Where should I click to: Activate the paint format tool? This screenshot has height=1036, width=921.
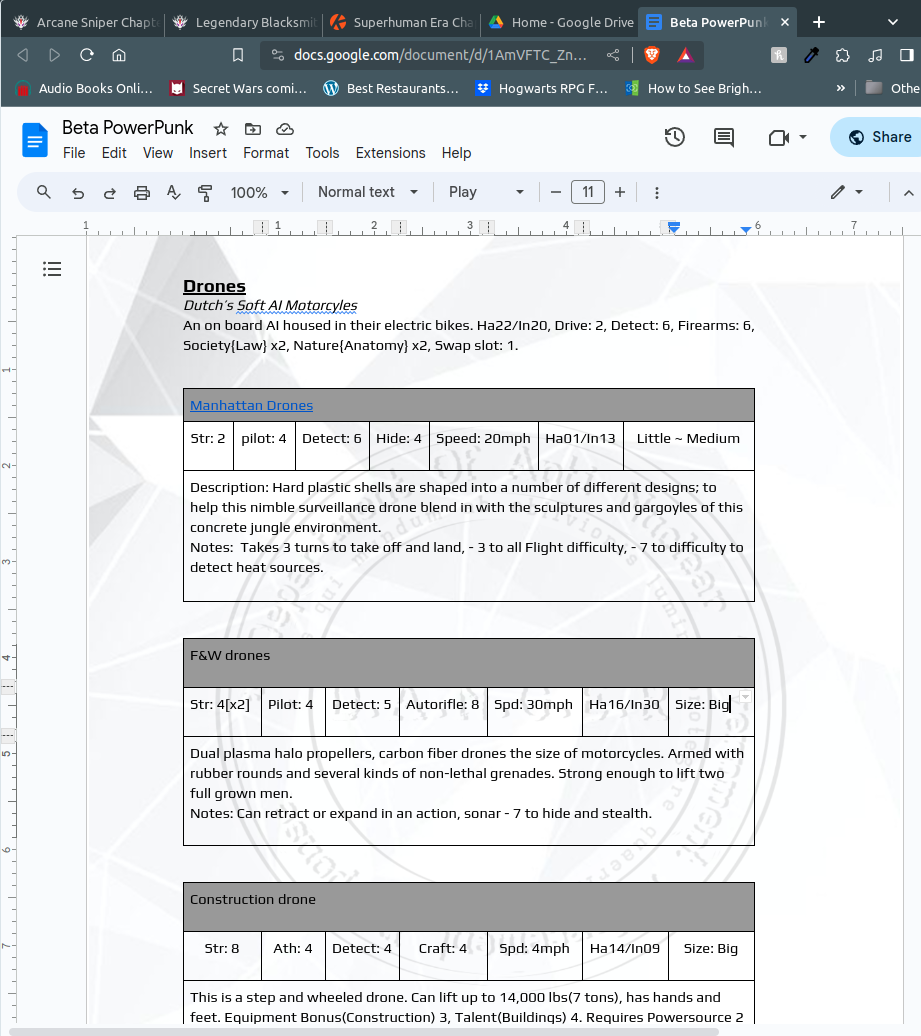[x=205, y=193]
